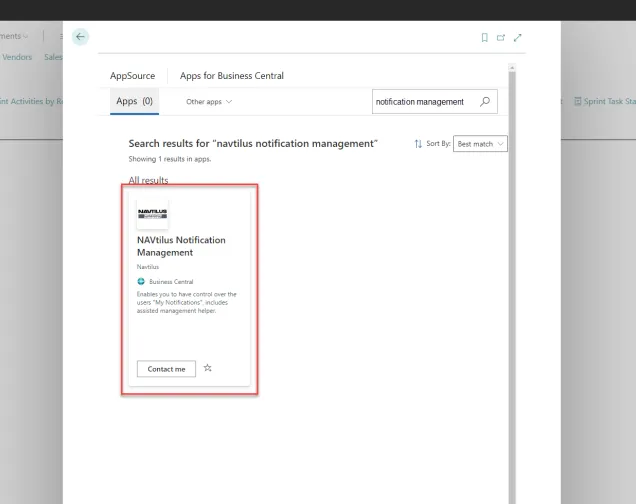Click the Contact me button
636x504 pixels.
[166, 369]
